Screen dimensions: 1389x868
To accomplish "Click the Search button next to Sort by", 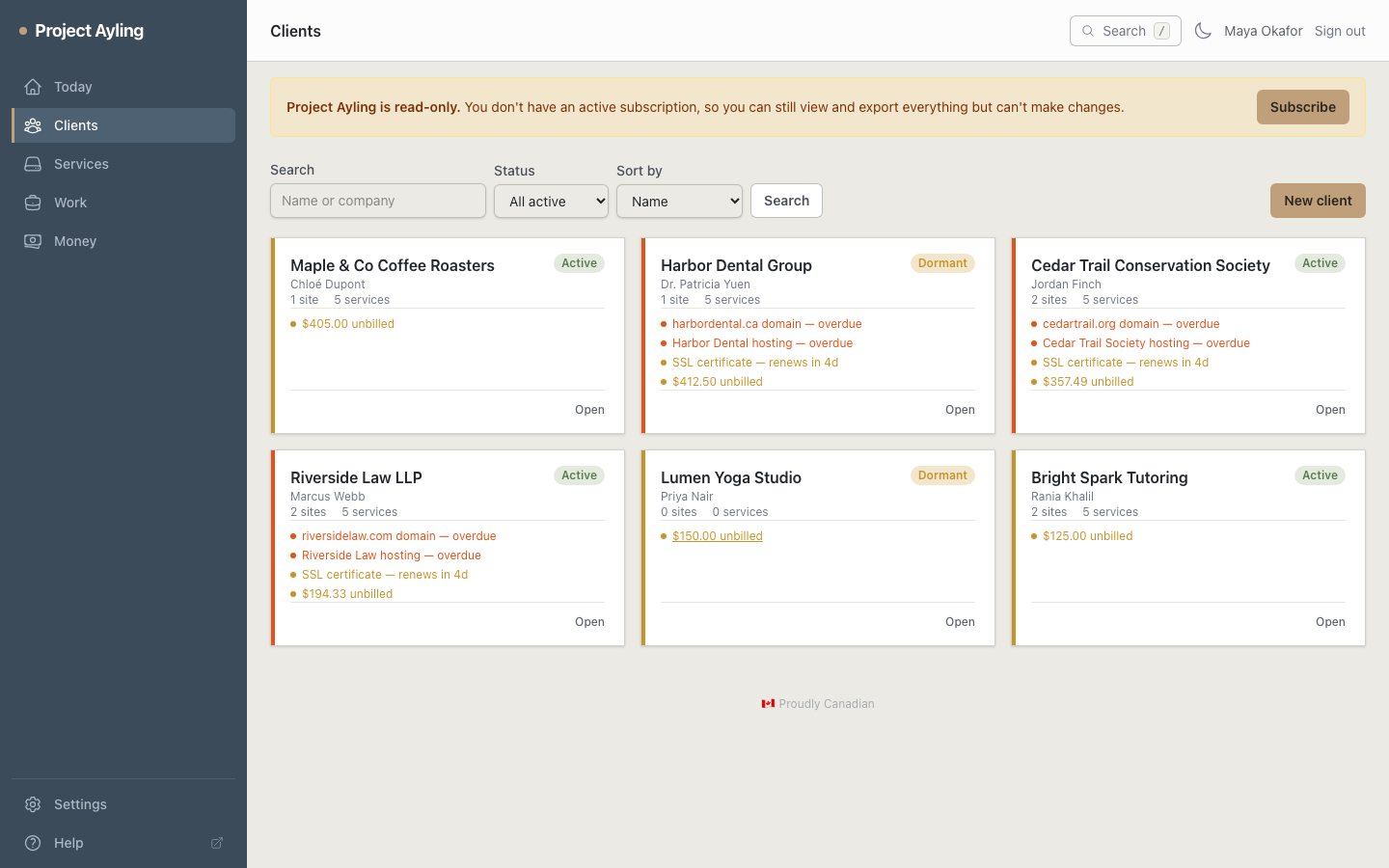I will [x=786, y=201].
